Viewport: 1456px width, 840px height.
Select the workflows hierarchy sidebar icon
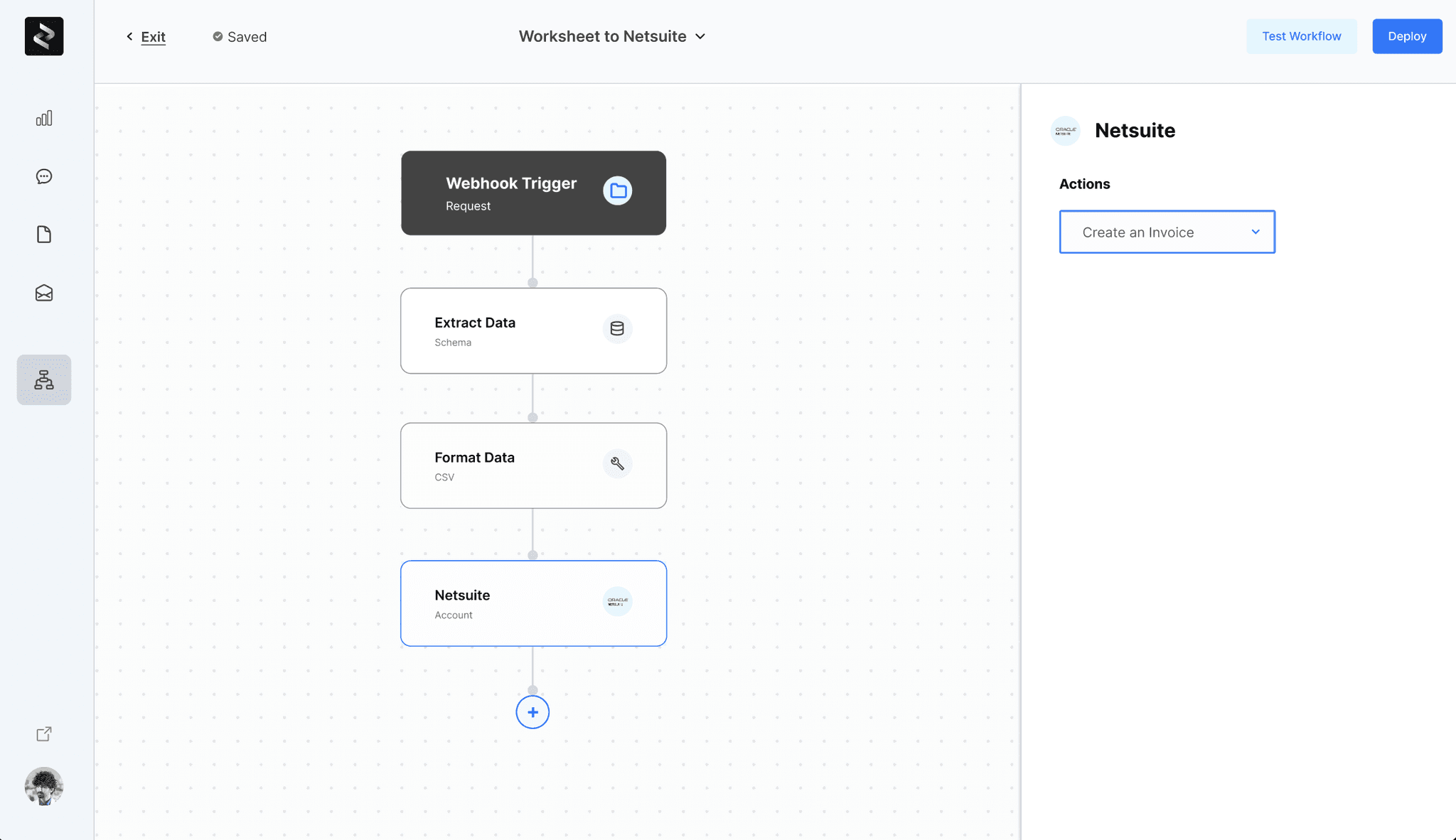point(44,380)
